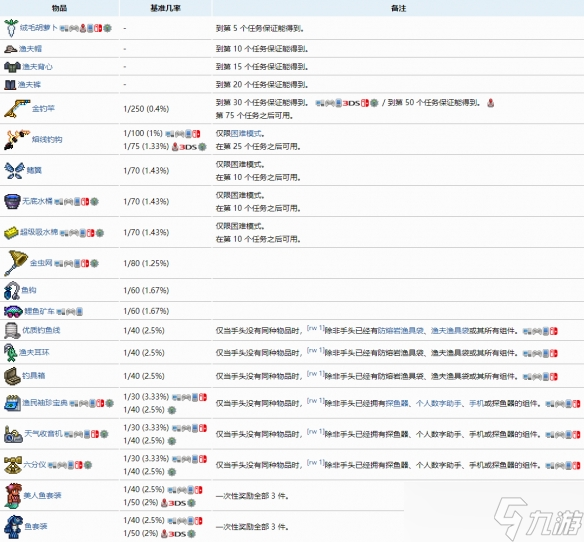
Task: Click the 鲤鱼矿车 minecart icon
Action: pos(13,311)
